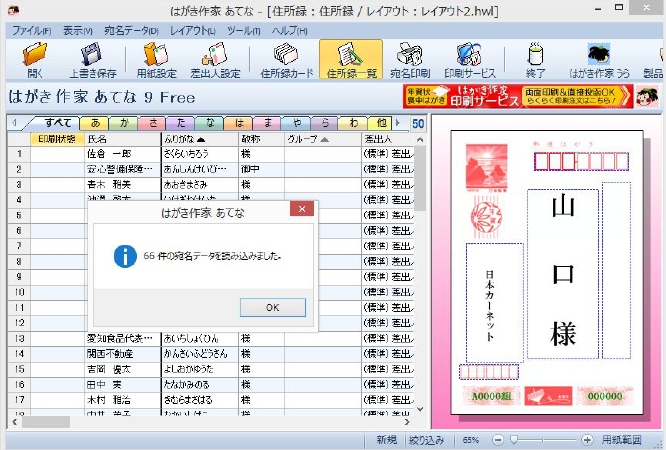Sort by ふりがな column header
This screenshot has width=666, height=450.
(200, 139)
